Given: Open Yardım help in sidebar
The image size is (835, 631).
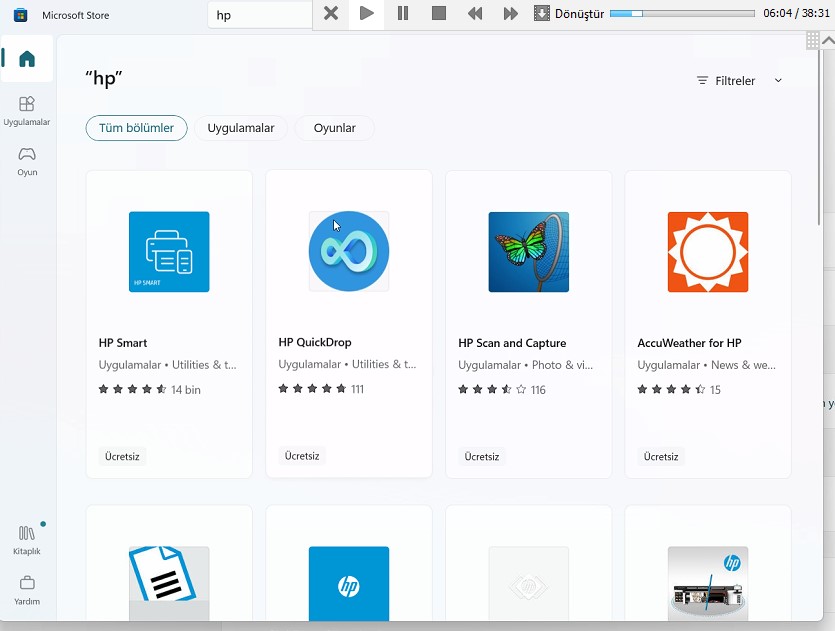Looking at the screenshot, I should coord(27,589).
